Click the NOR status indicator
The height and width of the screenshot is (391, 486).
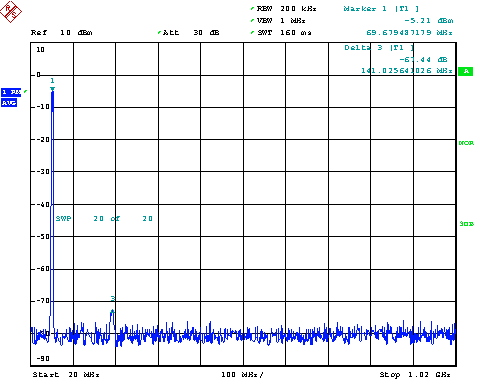(x=466, y=143)
